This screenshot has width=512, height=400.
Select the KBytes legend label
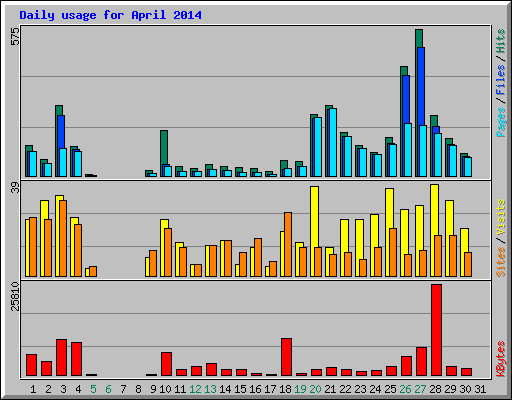point(500,359)
